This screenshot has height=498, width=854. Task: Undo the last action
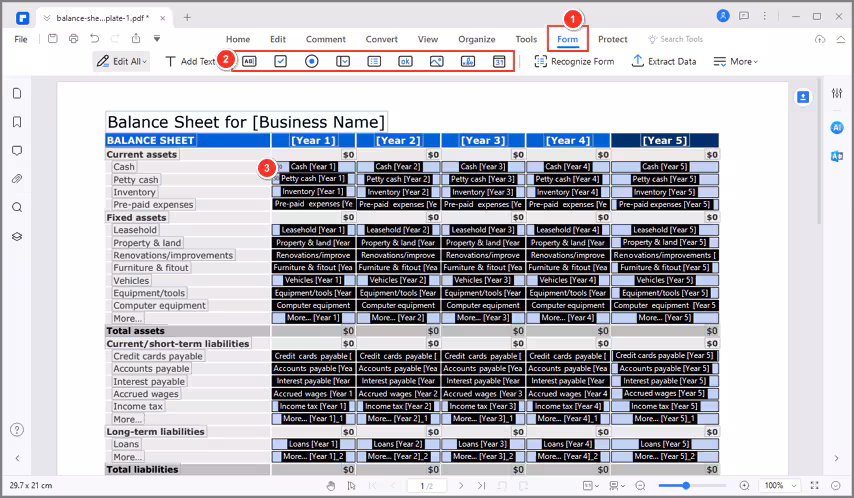[x=95, y=39]
